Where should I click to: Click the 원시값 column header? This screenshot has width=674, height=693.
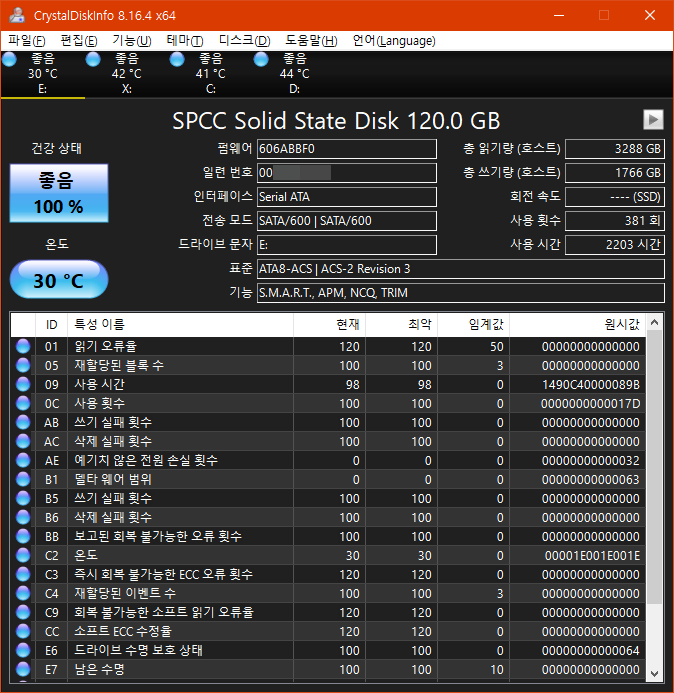pos(577,324)
